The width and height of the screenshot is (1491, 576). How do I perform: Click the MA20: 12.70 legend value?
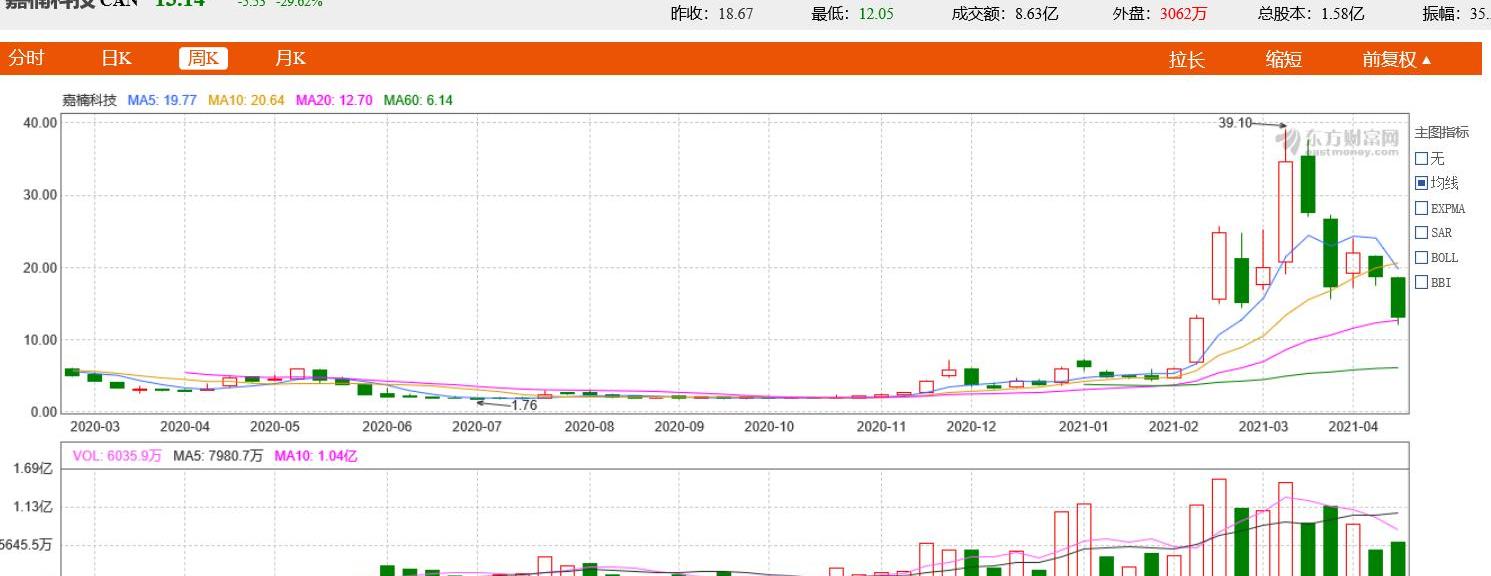(334, 100)
